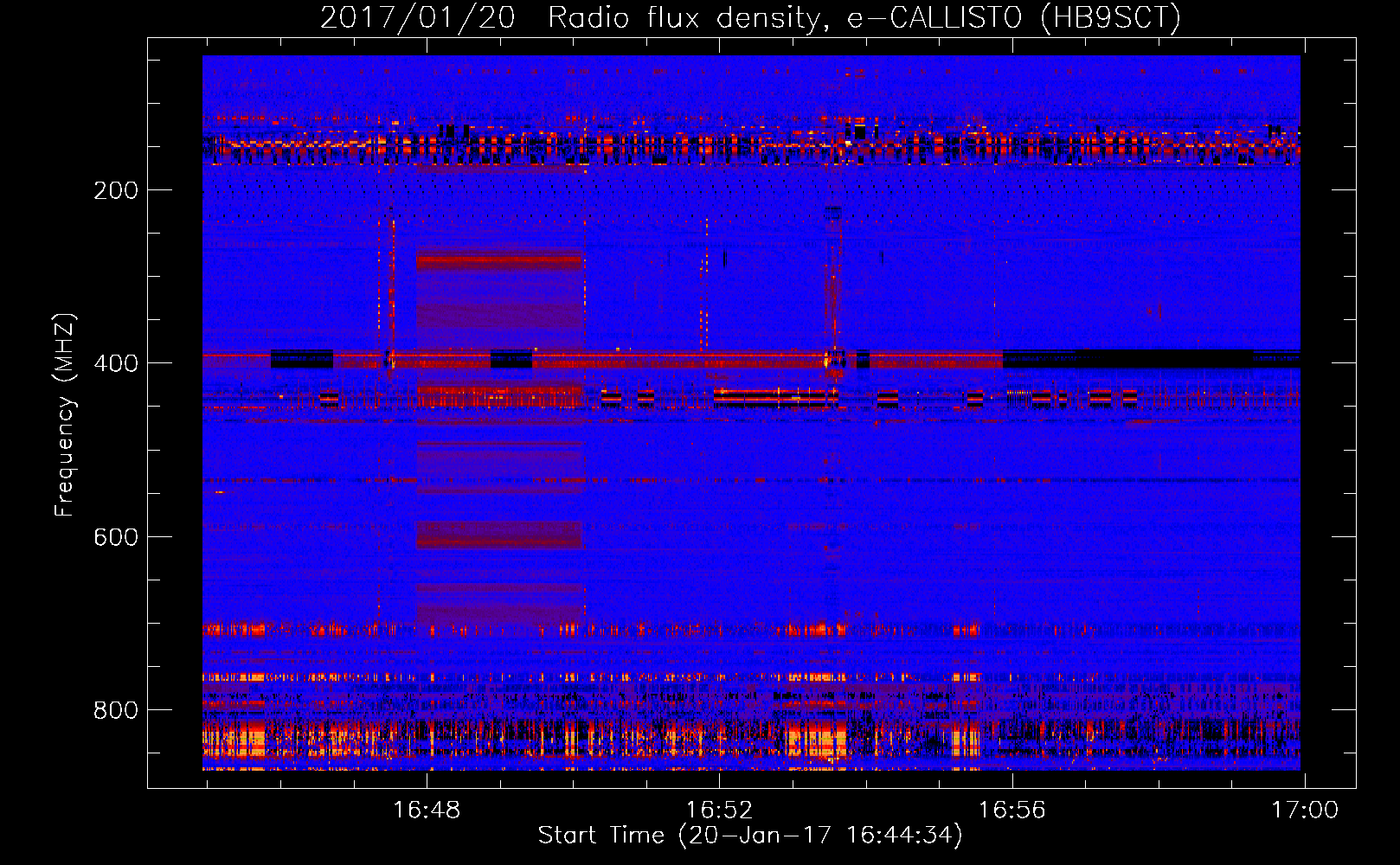Click the '16:52' time tick label
1400x865 pixels.
719,811
